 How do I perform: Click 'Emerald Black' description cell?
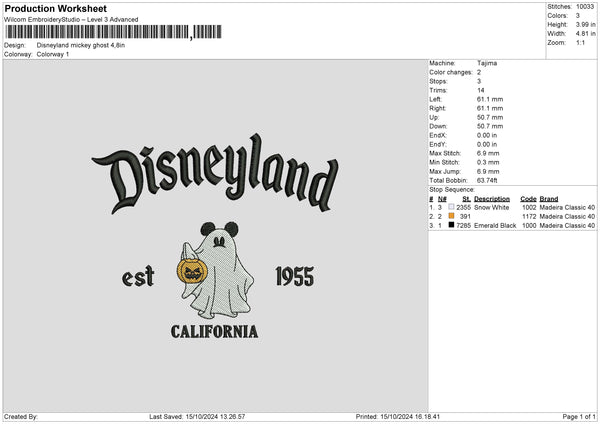495,226
